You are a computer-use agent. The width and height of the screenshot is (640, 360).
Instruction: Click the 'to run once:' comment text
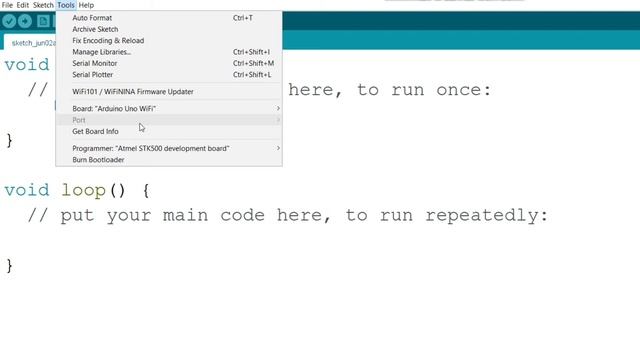[x=424, y=90]
